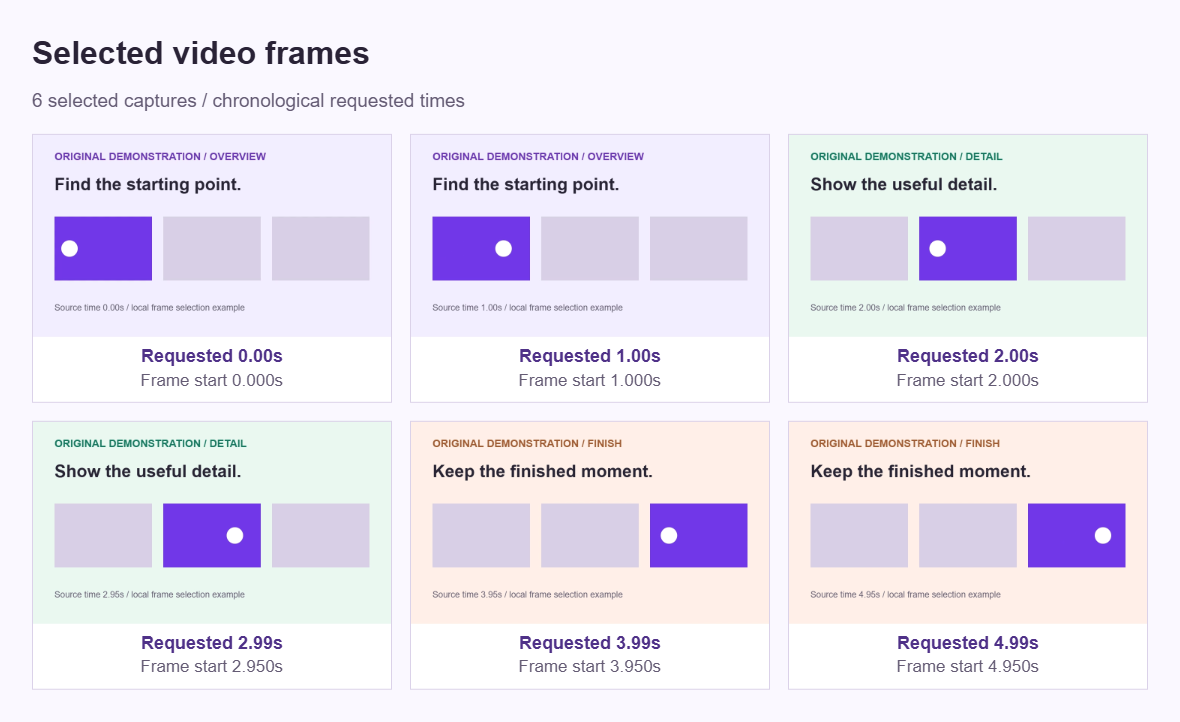
Task: Select the purple middle block in the 2.00s frame
Action: (x=968, y=248)
